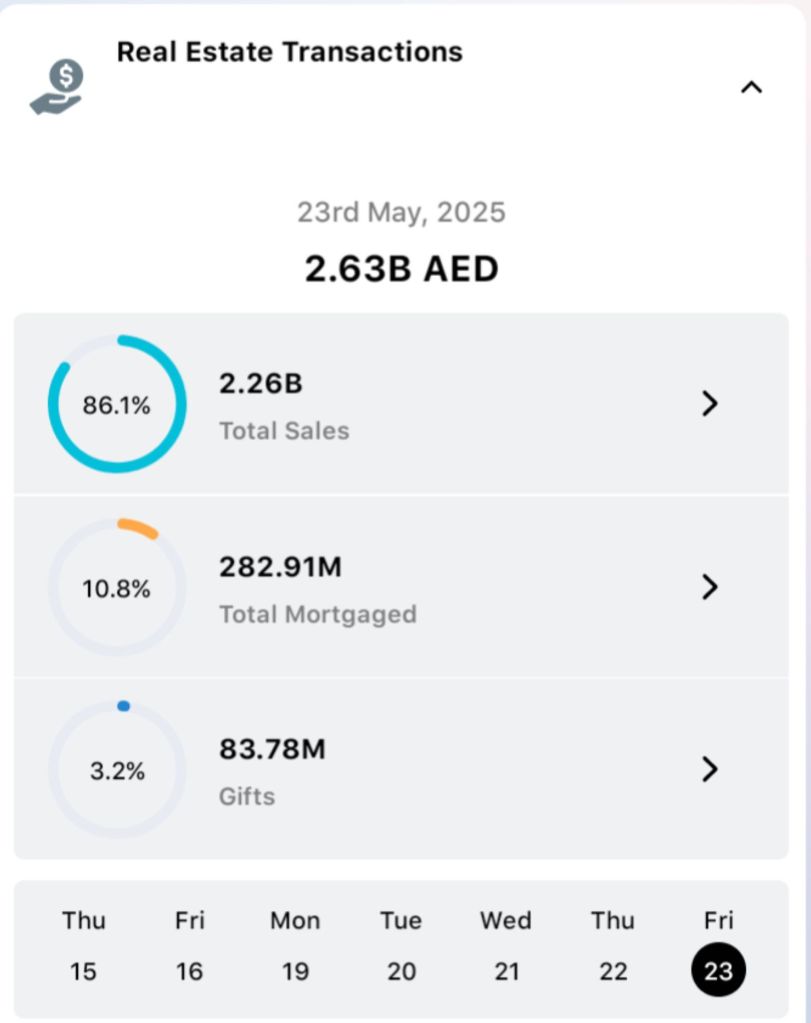Click the hand holding dollar coin icon
Viewport: 811px width, 1023px height.
pyautogui.click(x=57, y=88)
